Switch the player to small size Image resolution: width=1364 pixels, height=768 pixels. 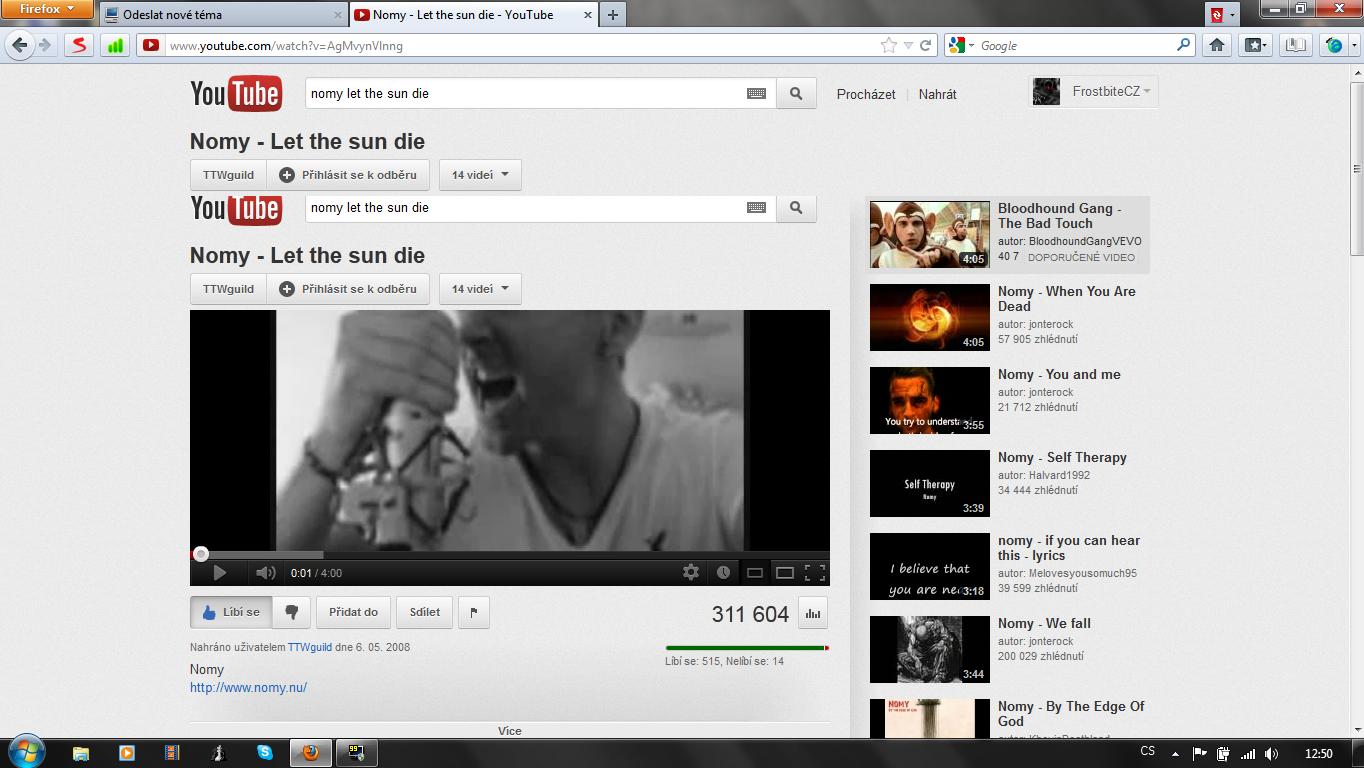click(755, 573)
